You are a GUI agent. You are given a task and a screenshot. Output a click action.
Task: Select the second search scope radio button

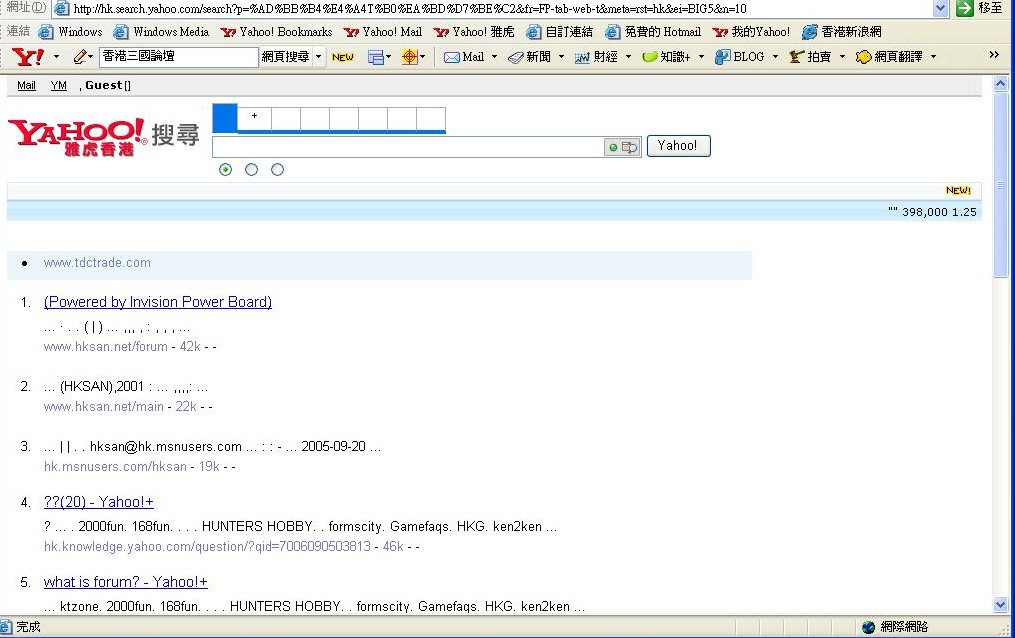click(x=251, y=170)
